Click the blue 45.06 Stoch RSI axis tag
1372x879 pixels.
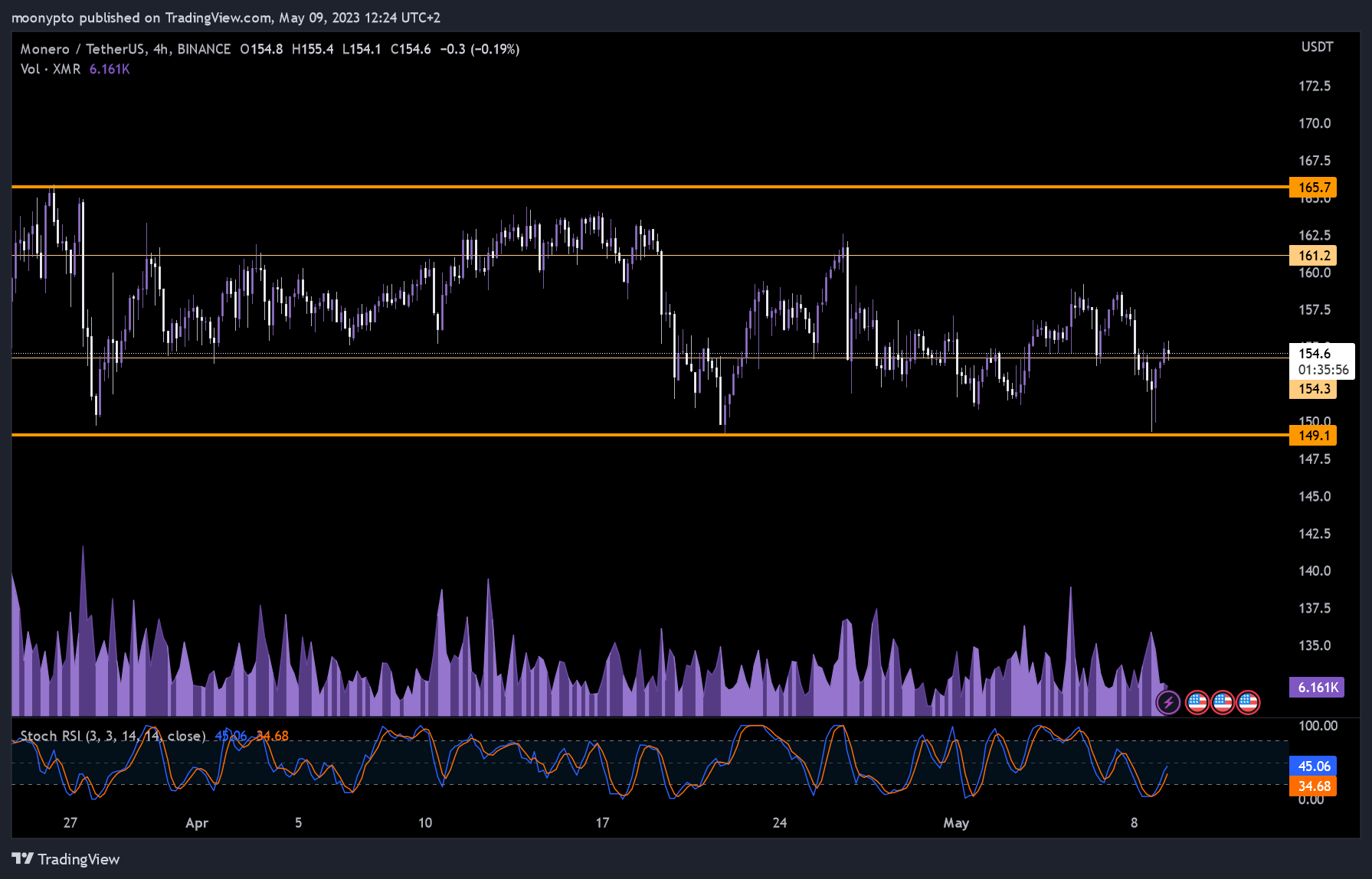coord(1314,766)
